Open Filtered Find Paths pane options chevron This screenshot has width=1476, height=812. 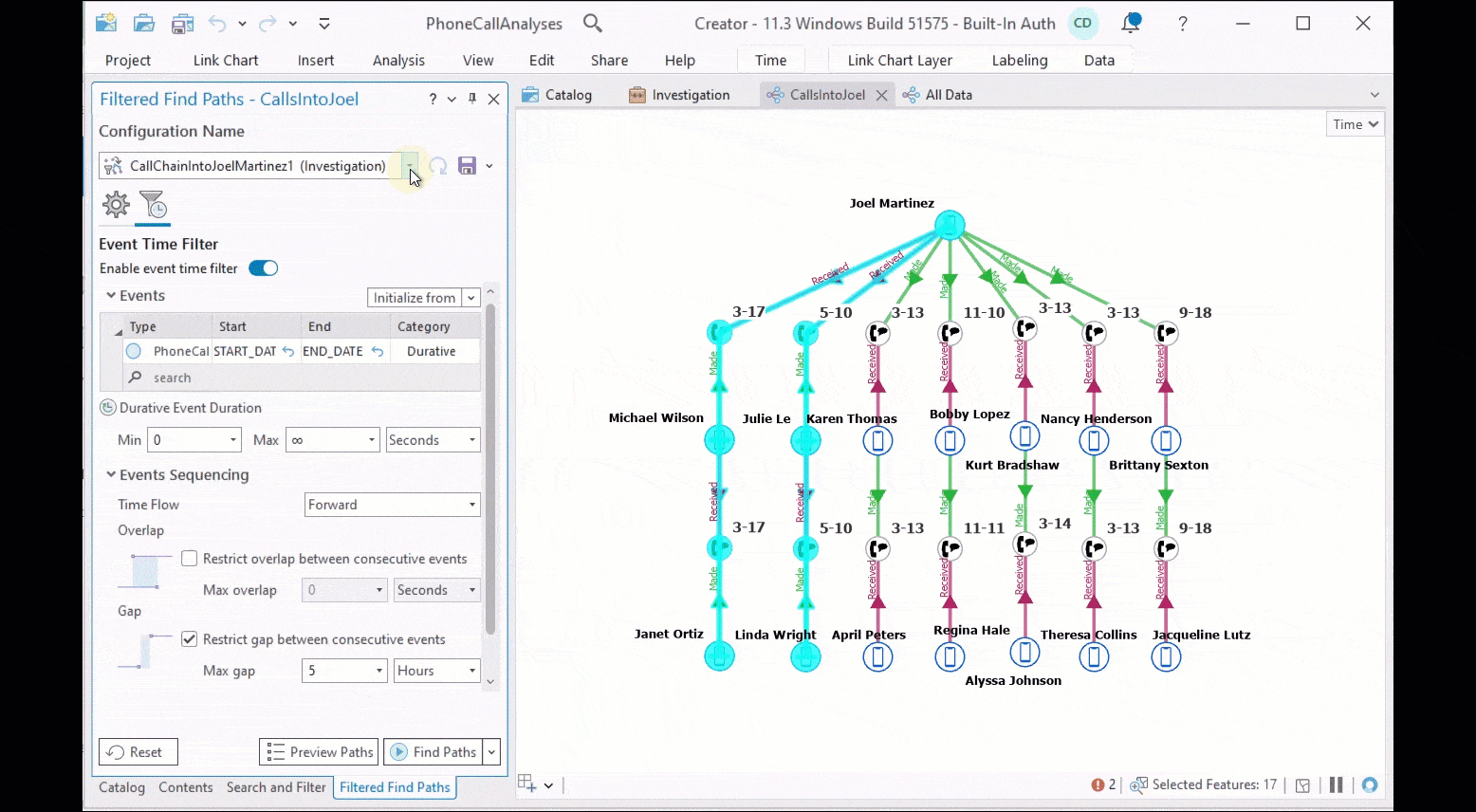(x=452, y=99)
